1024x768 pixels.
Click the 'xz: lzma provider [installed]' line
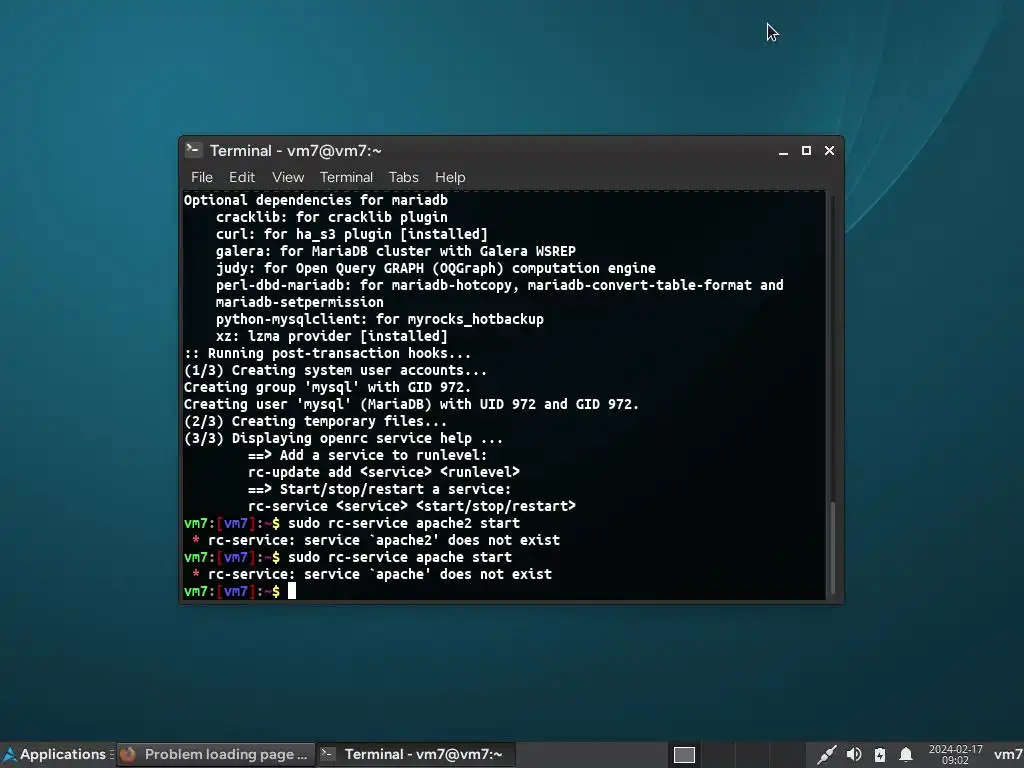pos(332,336)
